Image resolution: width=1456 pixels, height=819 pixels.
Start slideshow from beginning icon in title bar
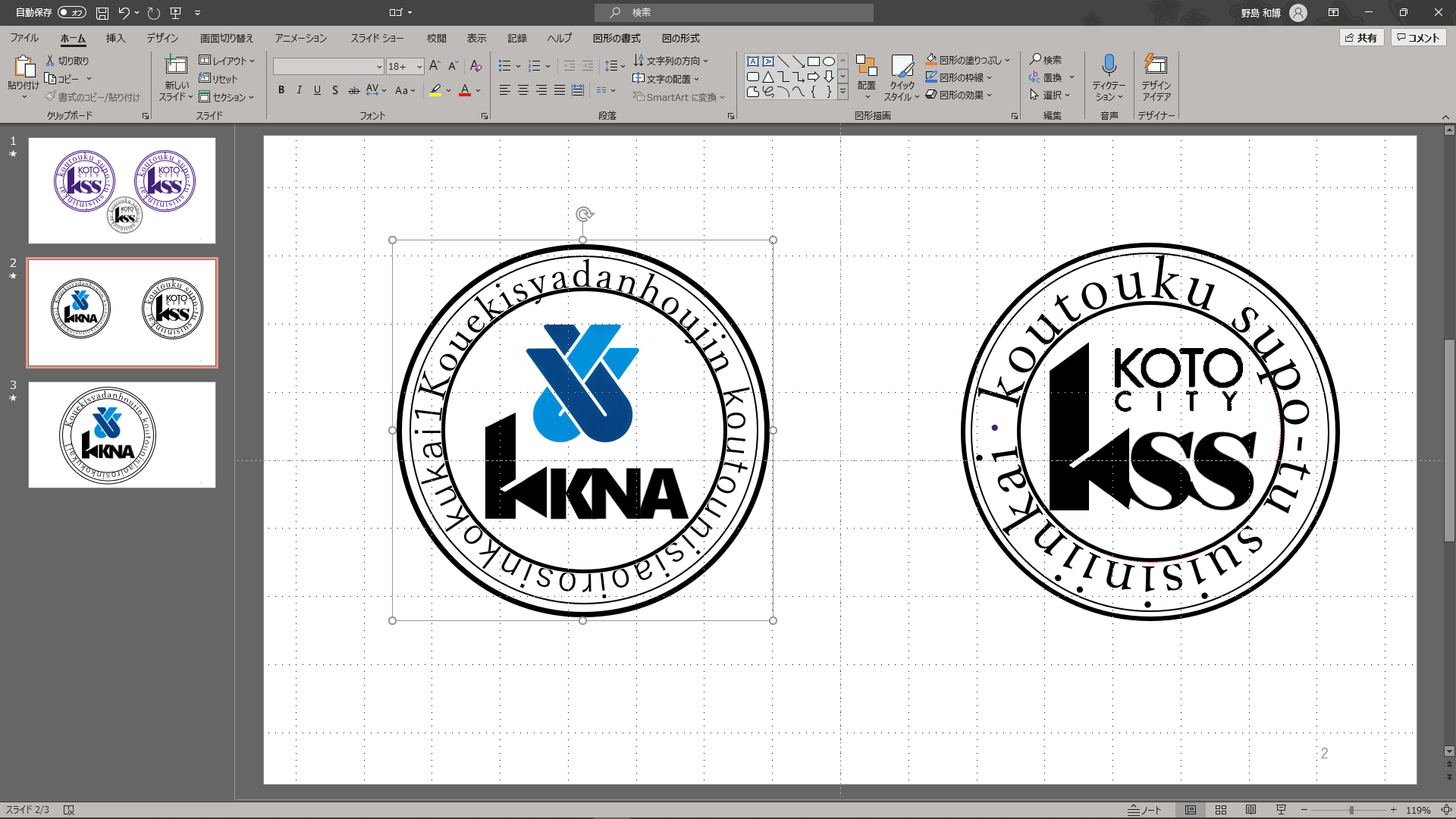[176, 13]
